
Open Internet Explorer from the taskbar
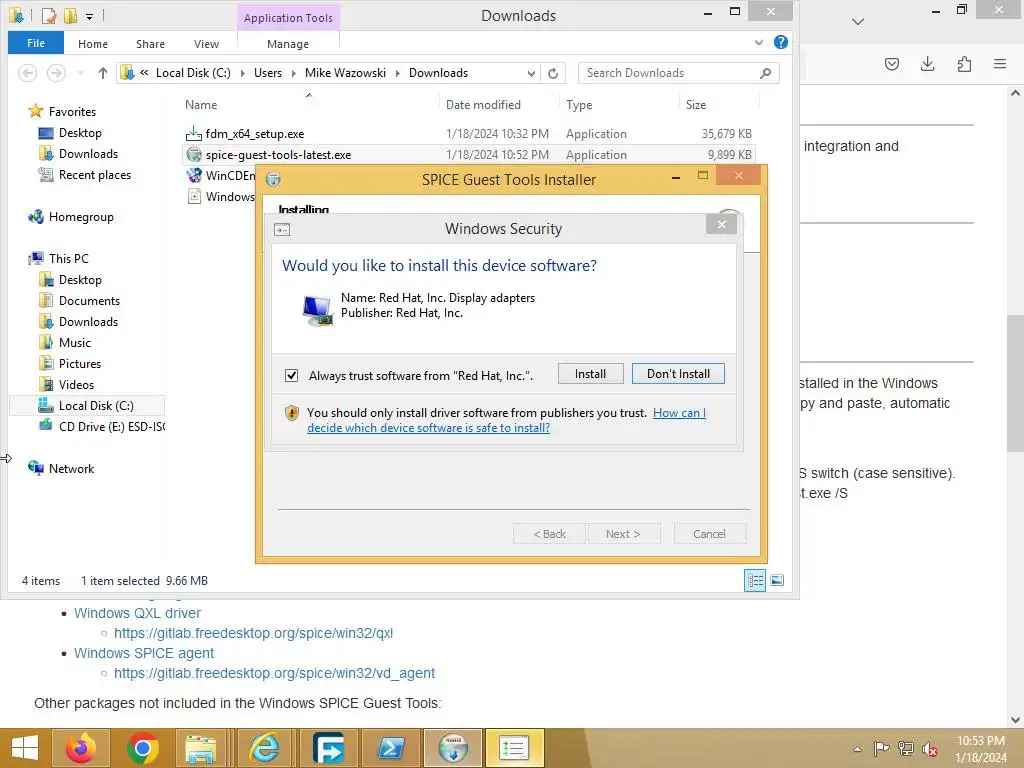[264, 748]
